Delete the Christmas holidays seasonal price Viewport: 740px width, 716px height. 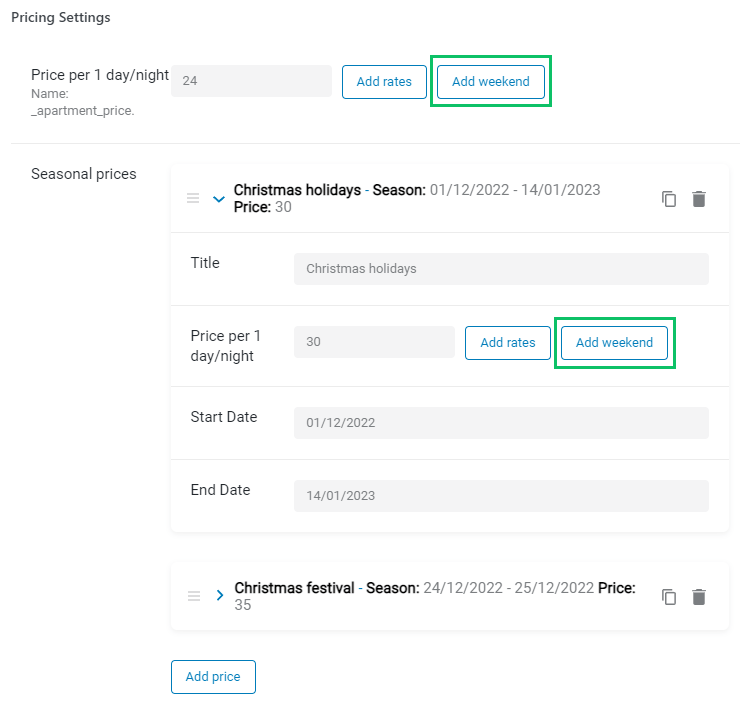(x=699, y=199)
